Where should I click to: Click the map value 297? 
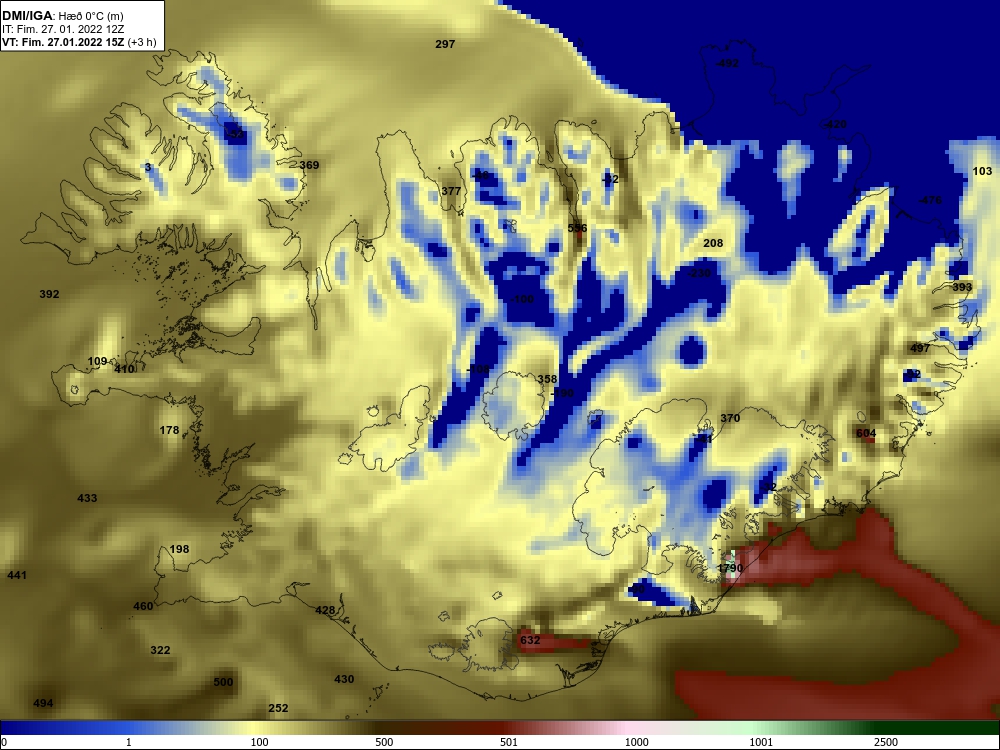point(445,44)
